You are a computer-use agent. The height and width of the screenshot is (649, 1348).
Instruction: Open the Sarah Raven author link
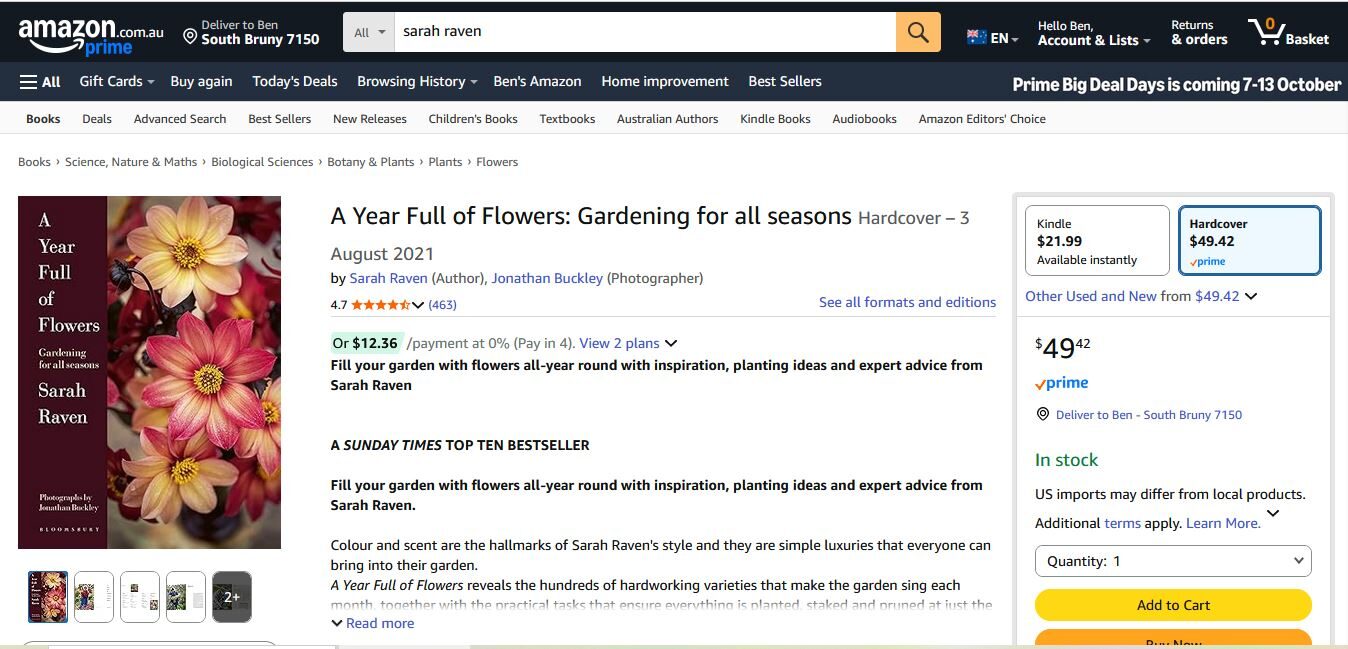388,278
